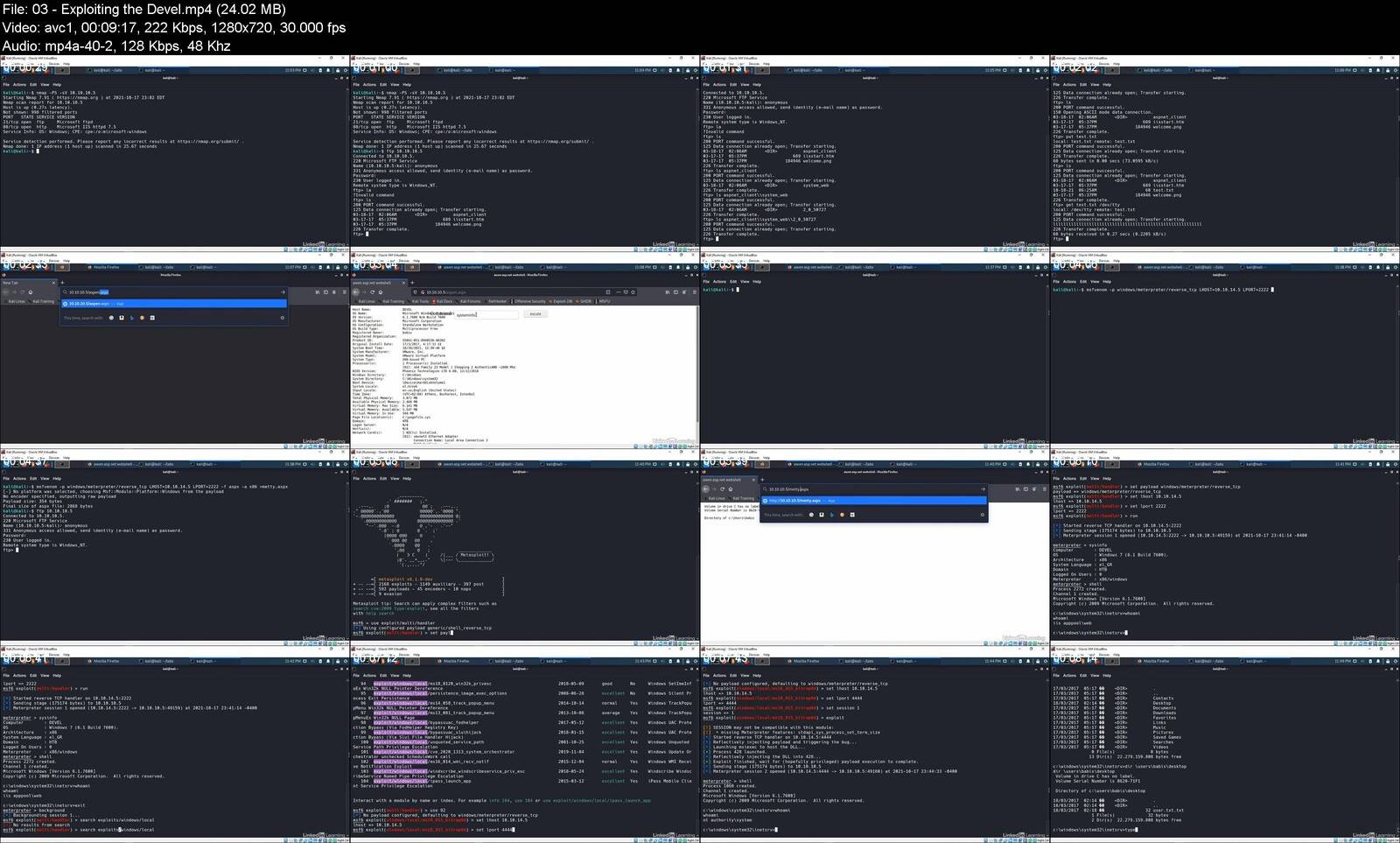Open thumbnail with 'search exploits/windows/local' command
The height and width of the screenshot is (843, 1400).
(x=174, y=744)
